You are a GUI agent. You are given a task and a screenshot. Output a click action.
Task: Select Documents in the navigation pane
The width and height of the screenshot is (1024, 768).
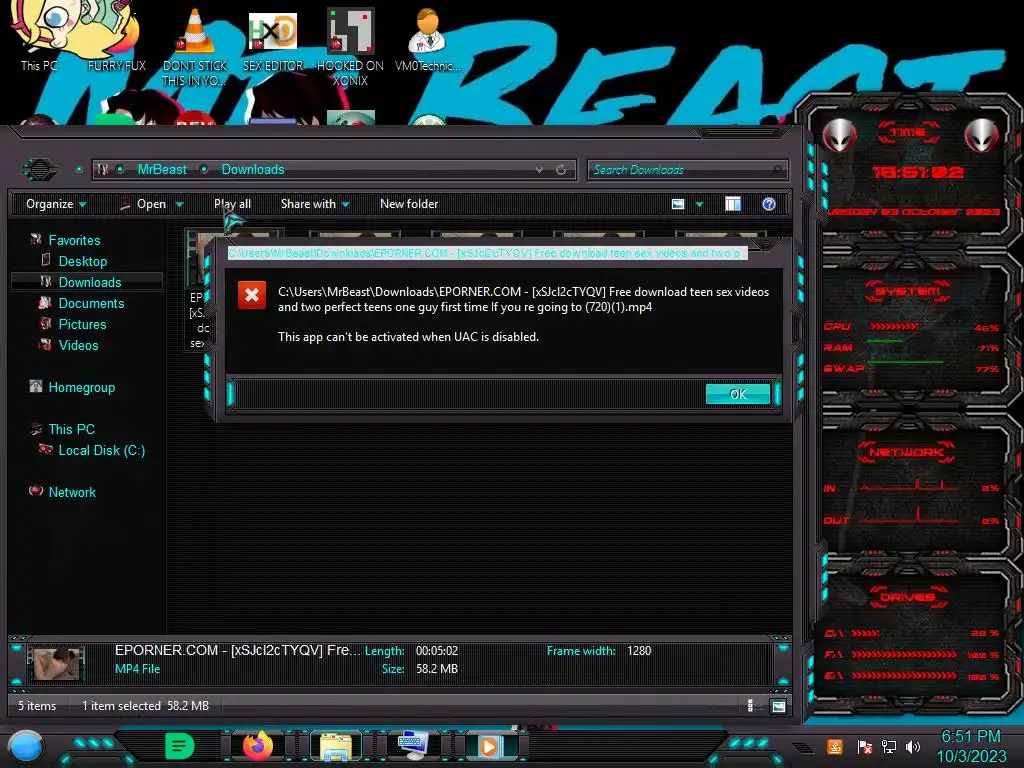pos(91,303)
